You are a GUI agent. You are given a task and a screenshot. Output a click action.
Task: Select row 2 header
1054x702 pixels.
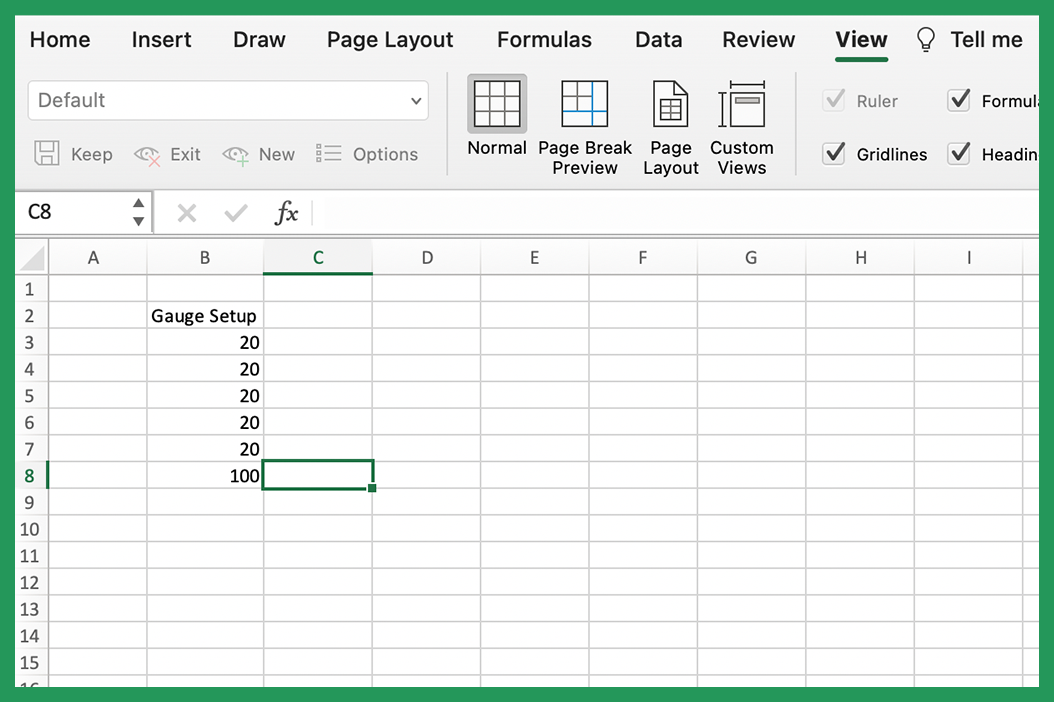click(30, 315)
